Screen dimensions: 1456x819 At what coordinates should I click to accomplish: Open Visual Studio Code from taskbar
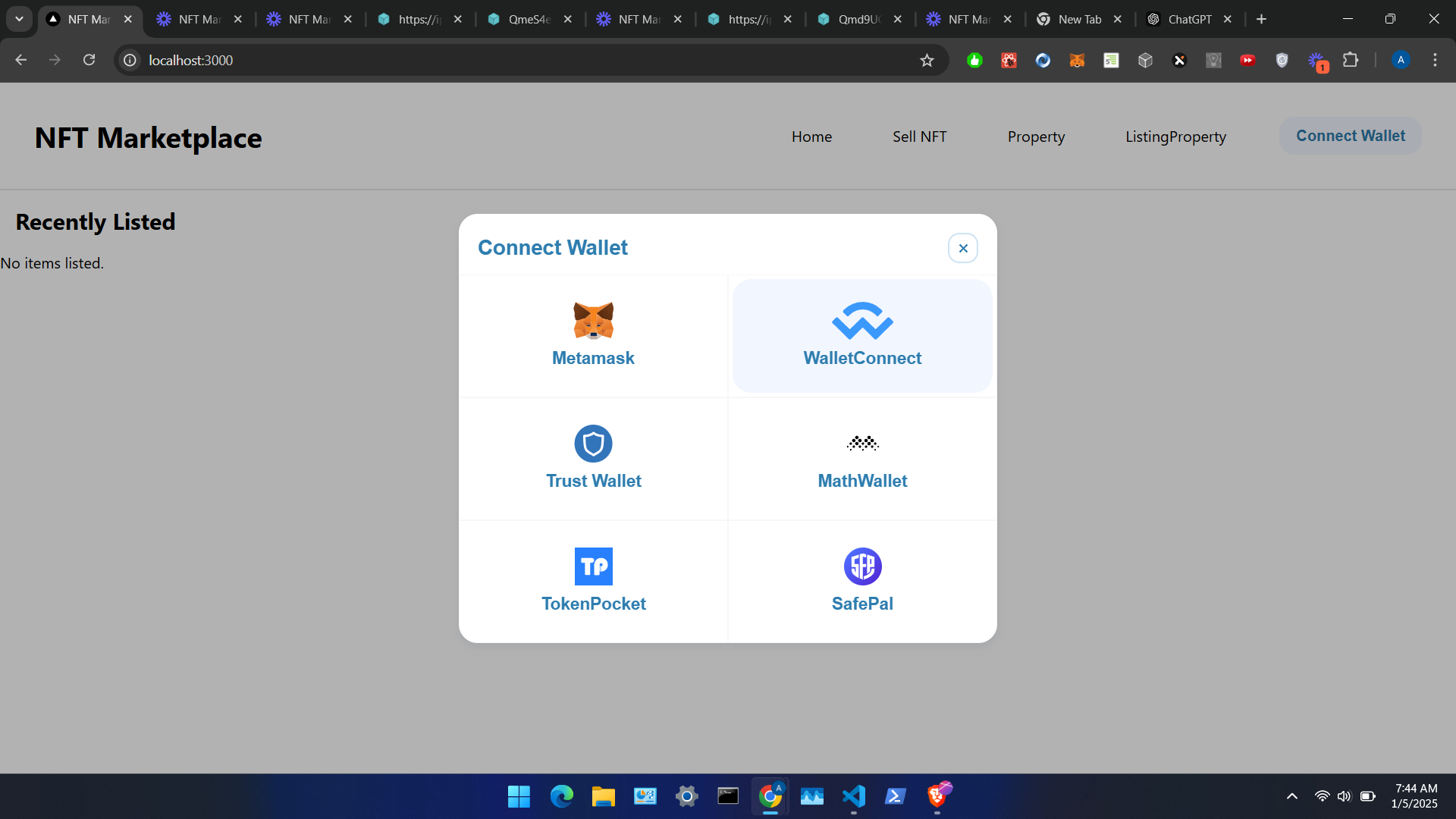(853, 796)
